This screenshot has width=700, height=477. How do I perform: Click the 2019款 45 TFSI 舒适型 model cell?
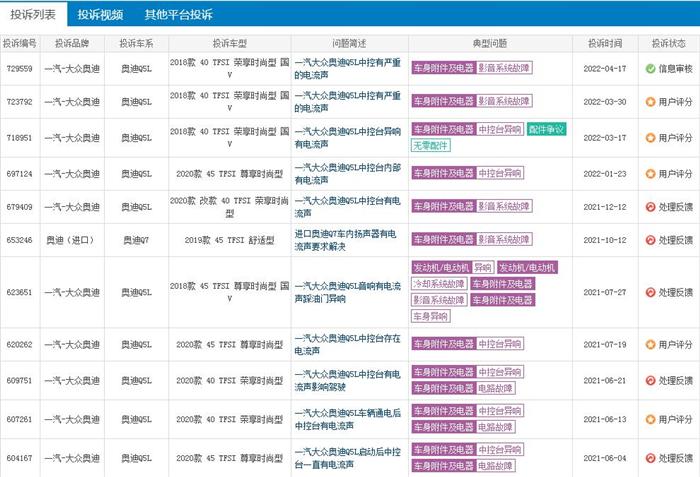[x=229, y=240]
